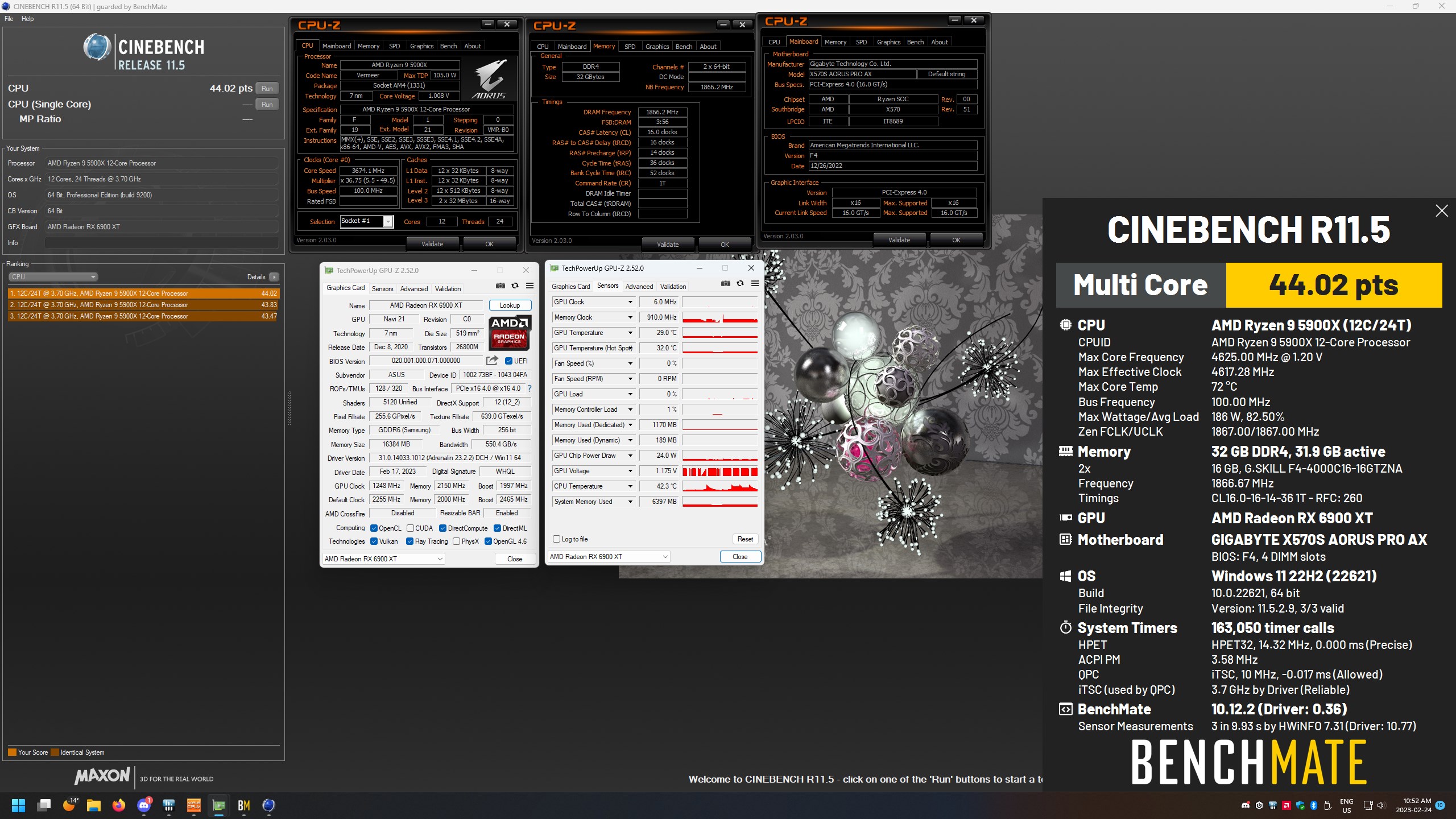The height and width of the screenshot is (819, 1456).
Task: Open the Help menu in Cinebench
Action: click(x=27, y=19)
